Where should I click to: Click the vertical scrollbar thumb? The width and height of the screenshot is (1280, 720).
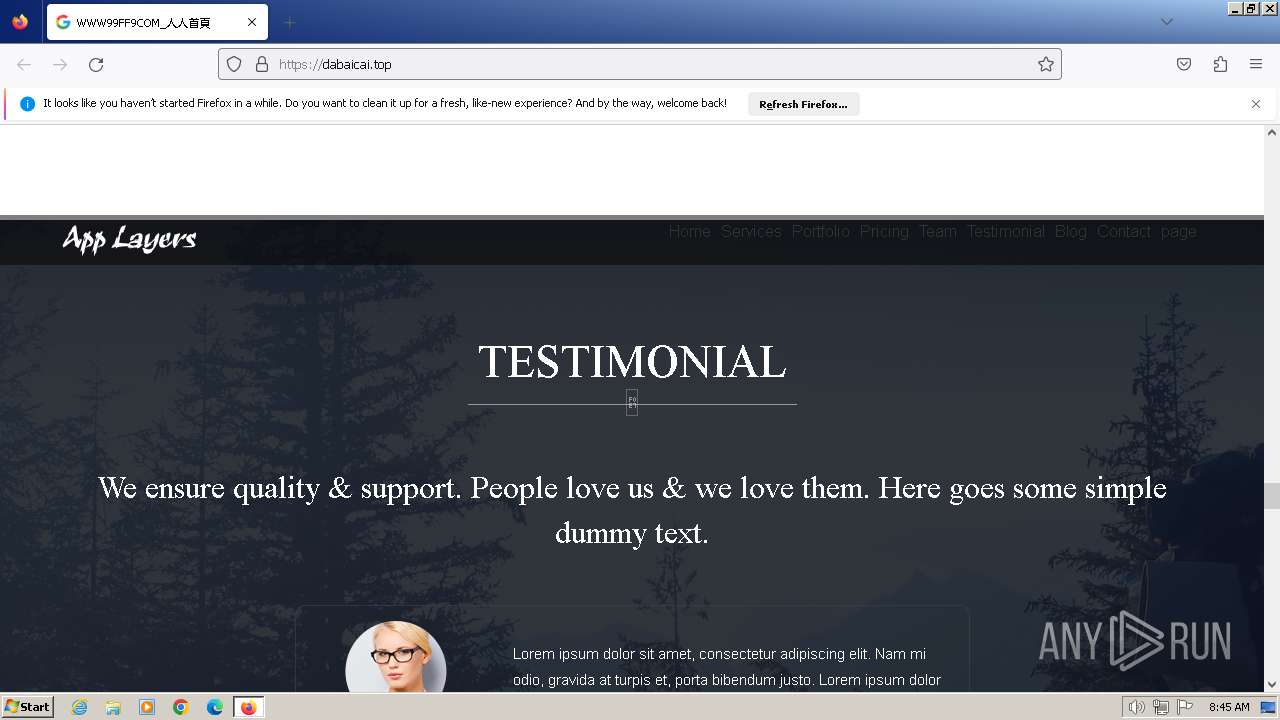1272,496
